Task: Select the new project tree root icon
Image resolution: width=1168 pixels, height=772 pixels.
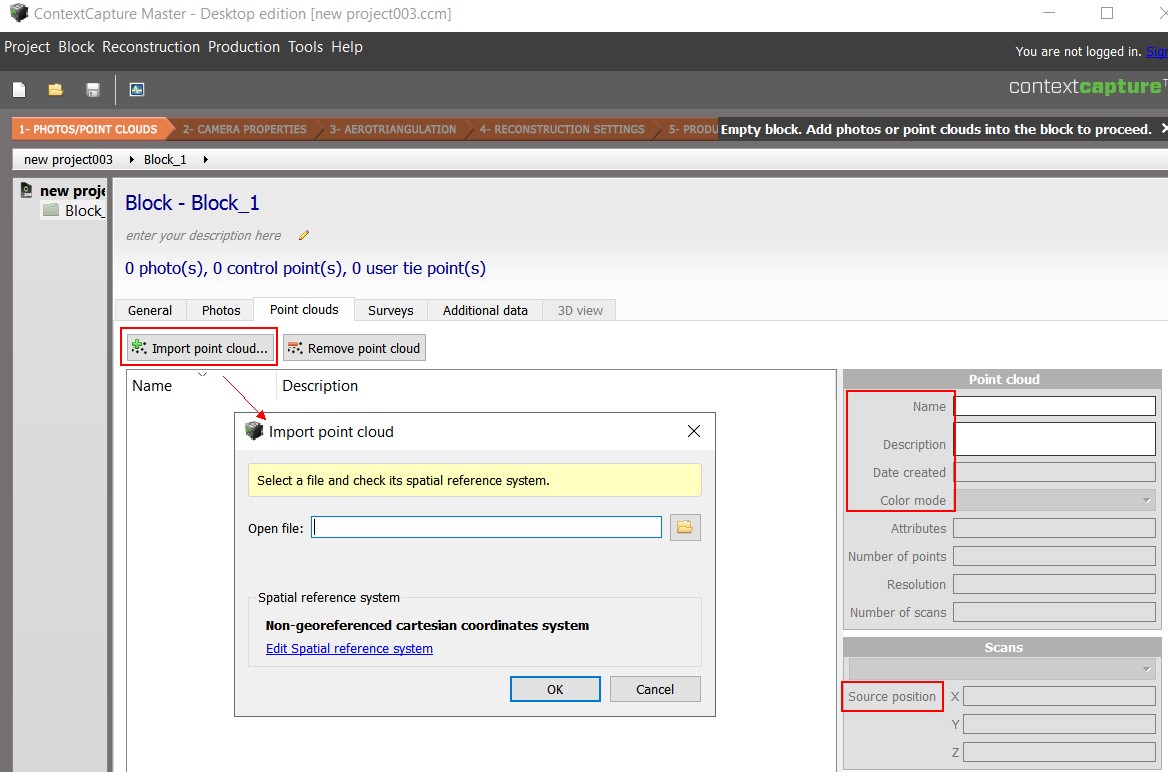Action: pos(26,191)
